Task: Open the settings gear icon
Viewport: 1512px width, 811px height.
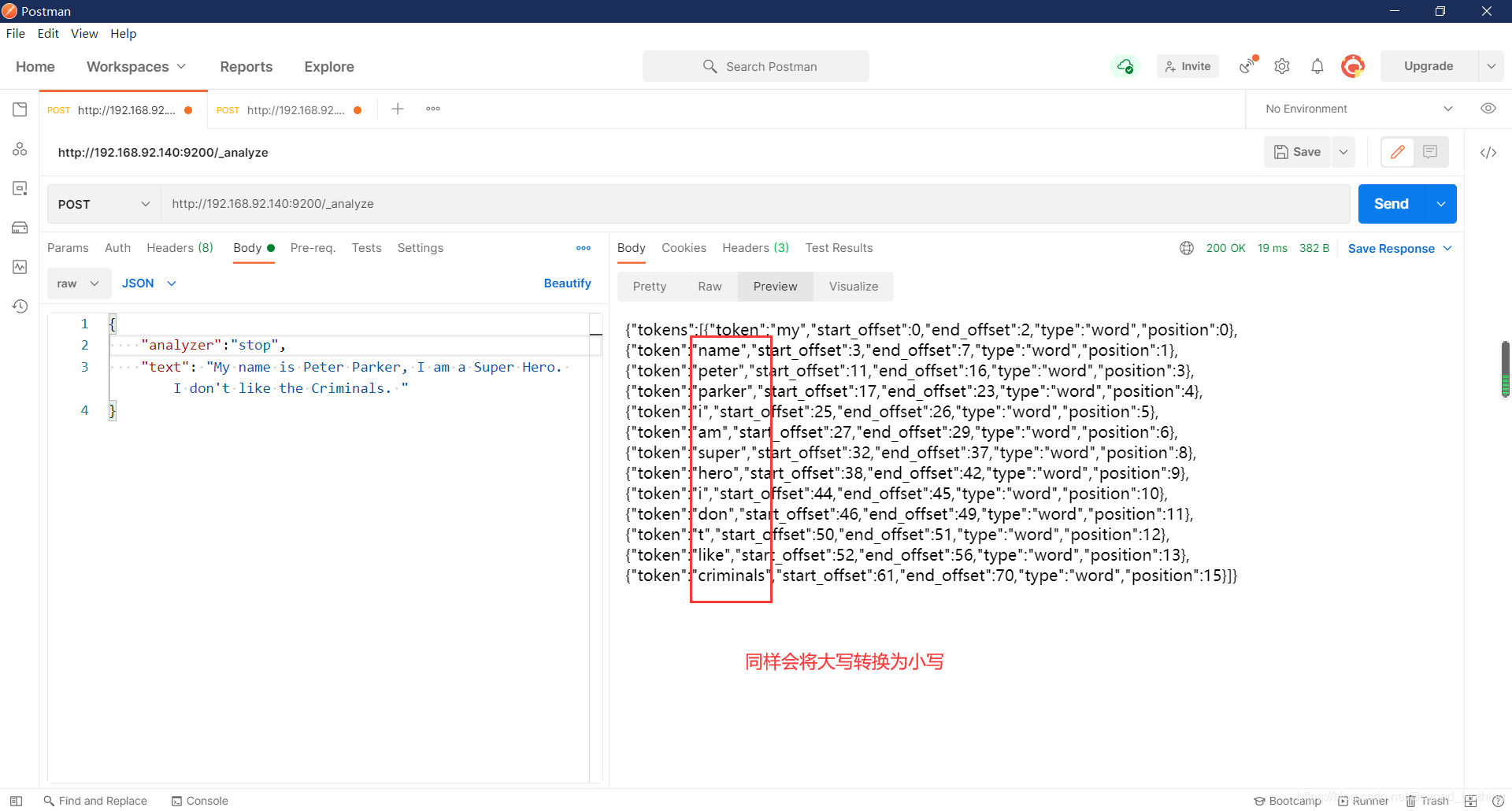Action: pyautogui.click(x=1282, y=66)
